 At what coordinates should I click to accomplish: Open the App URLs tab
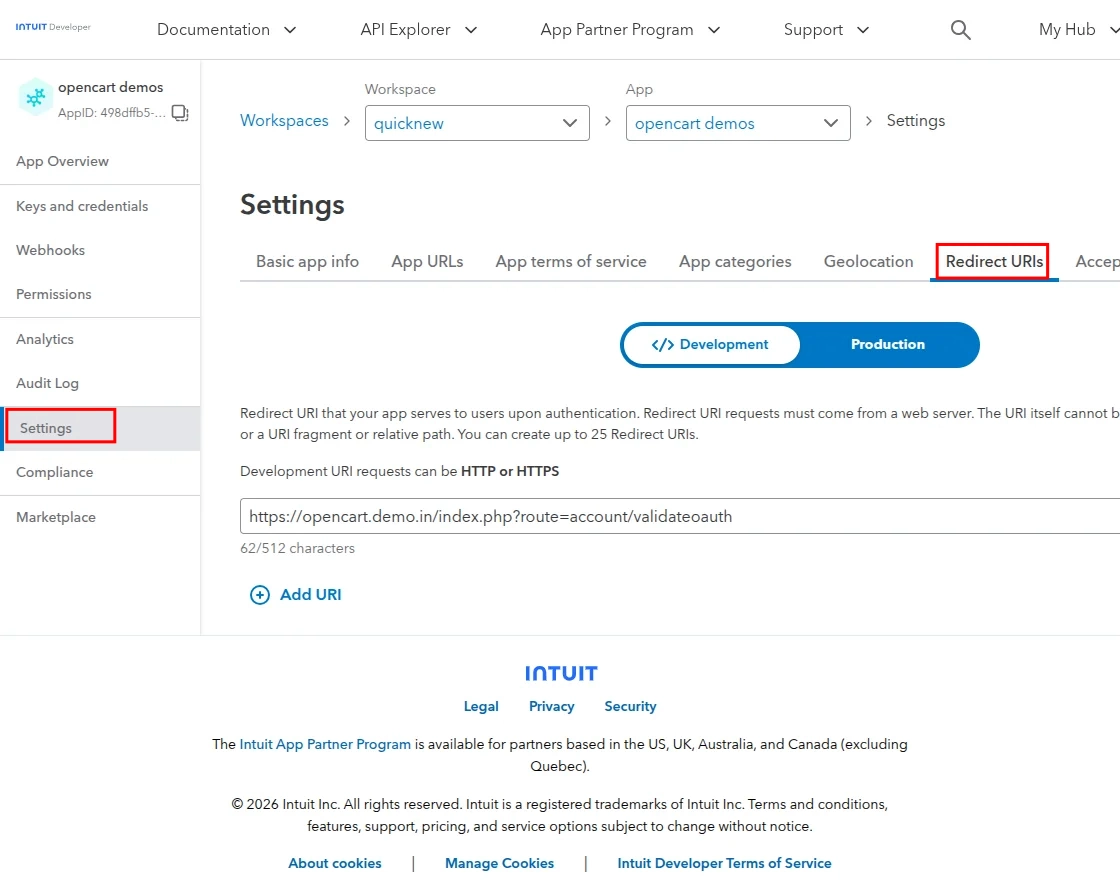click(x=427, y=262)
